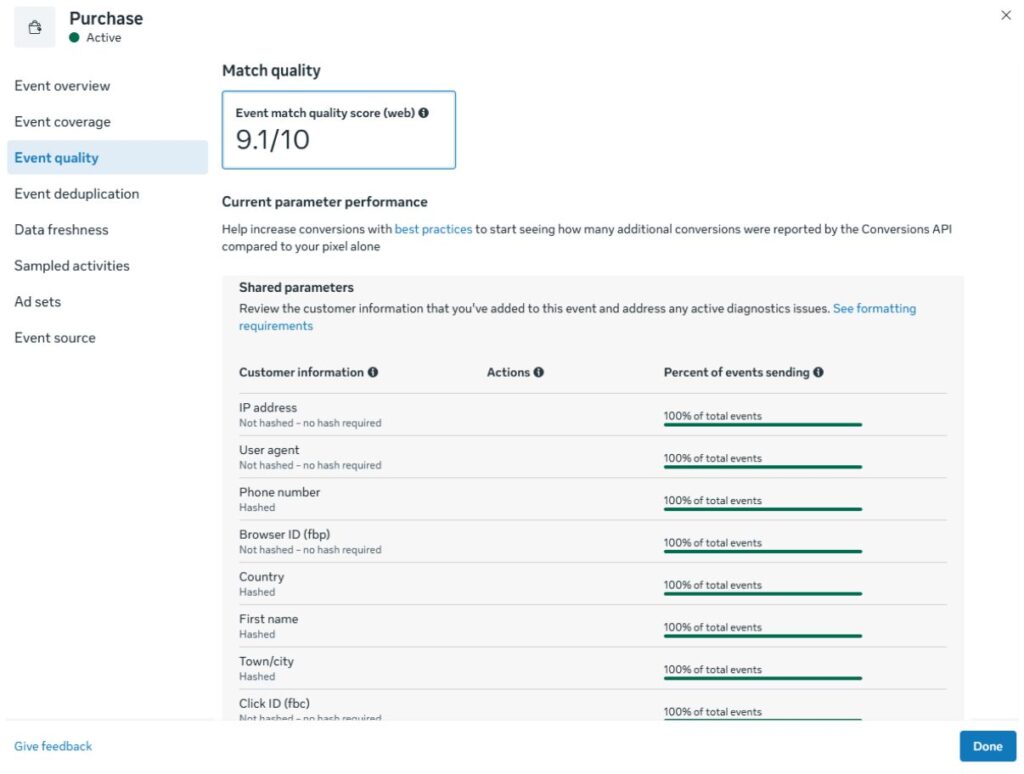Viewport: 1024px width, 774px height.
Task: Open the Event coverage section
Action: coord(63,122)
